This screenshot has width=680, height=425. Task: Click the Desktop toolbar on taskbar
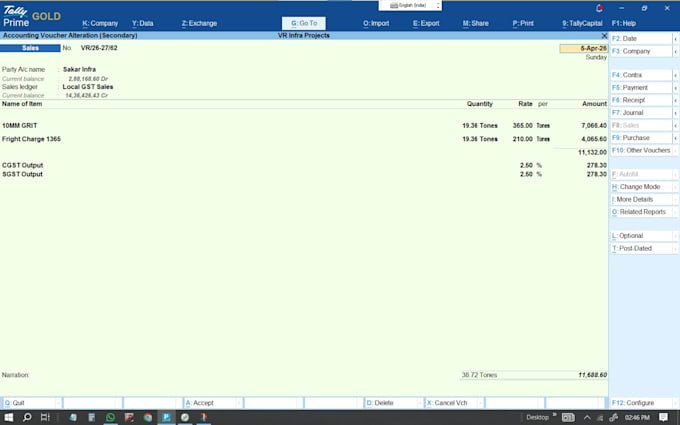coord(537,417)
